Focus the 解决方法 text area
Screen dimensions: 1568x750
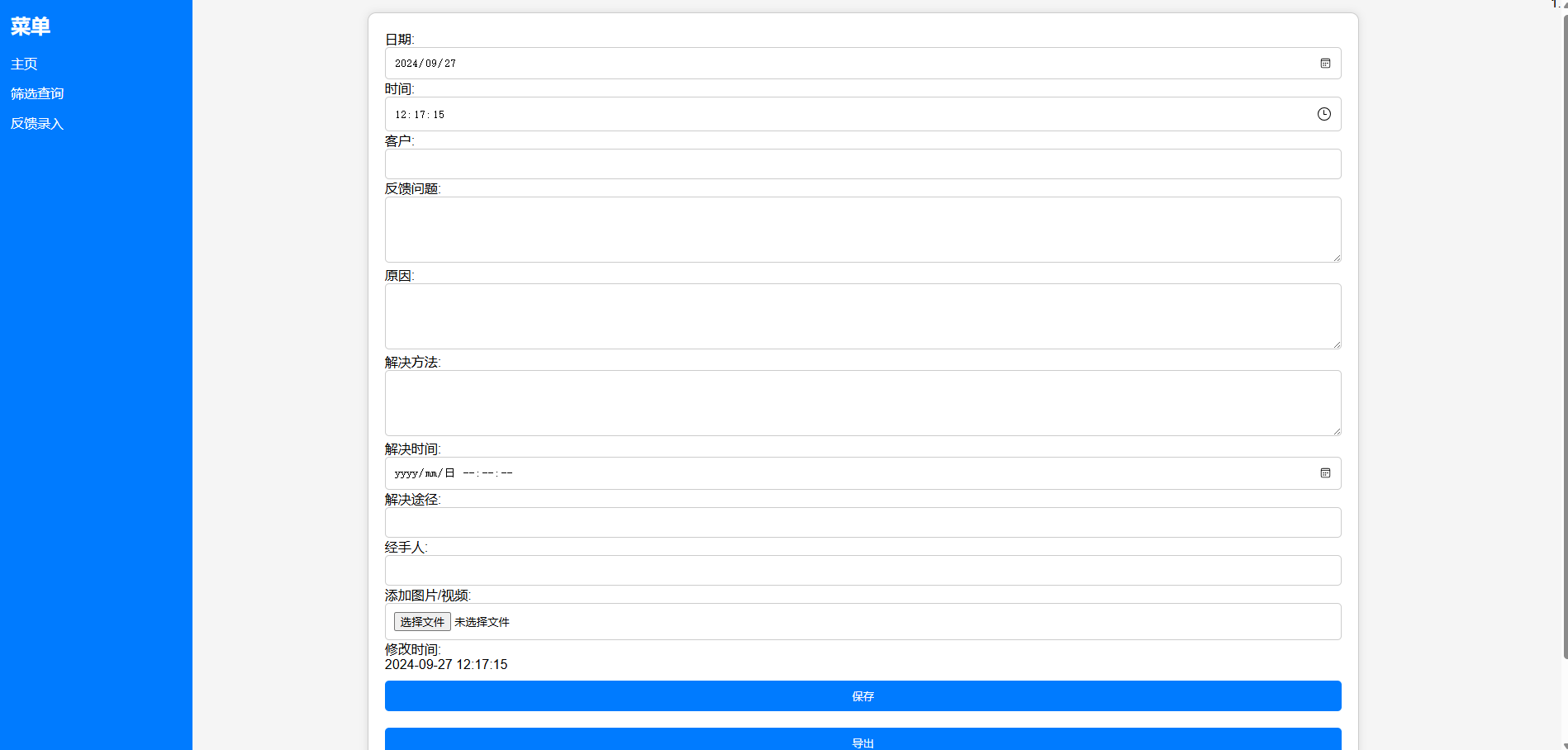862,403
